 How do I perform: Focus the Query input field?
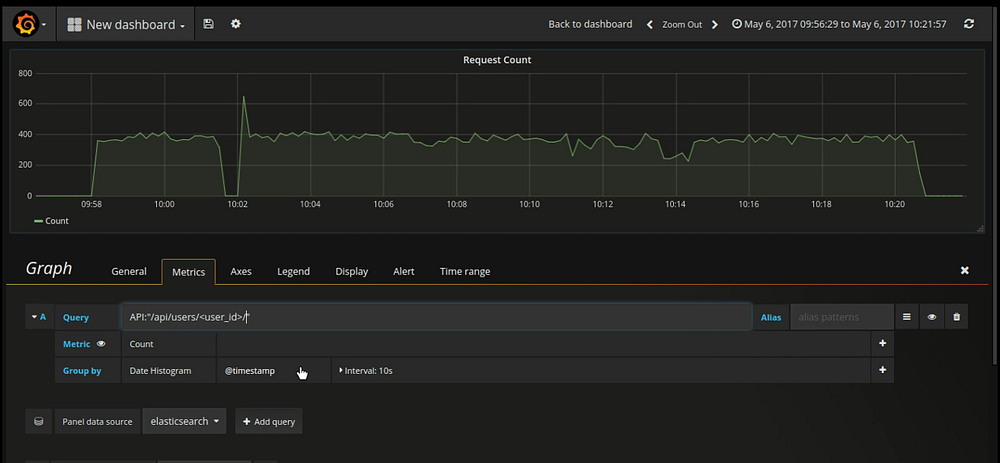[x=436, y=317]
